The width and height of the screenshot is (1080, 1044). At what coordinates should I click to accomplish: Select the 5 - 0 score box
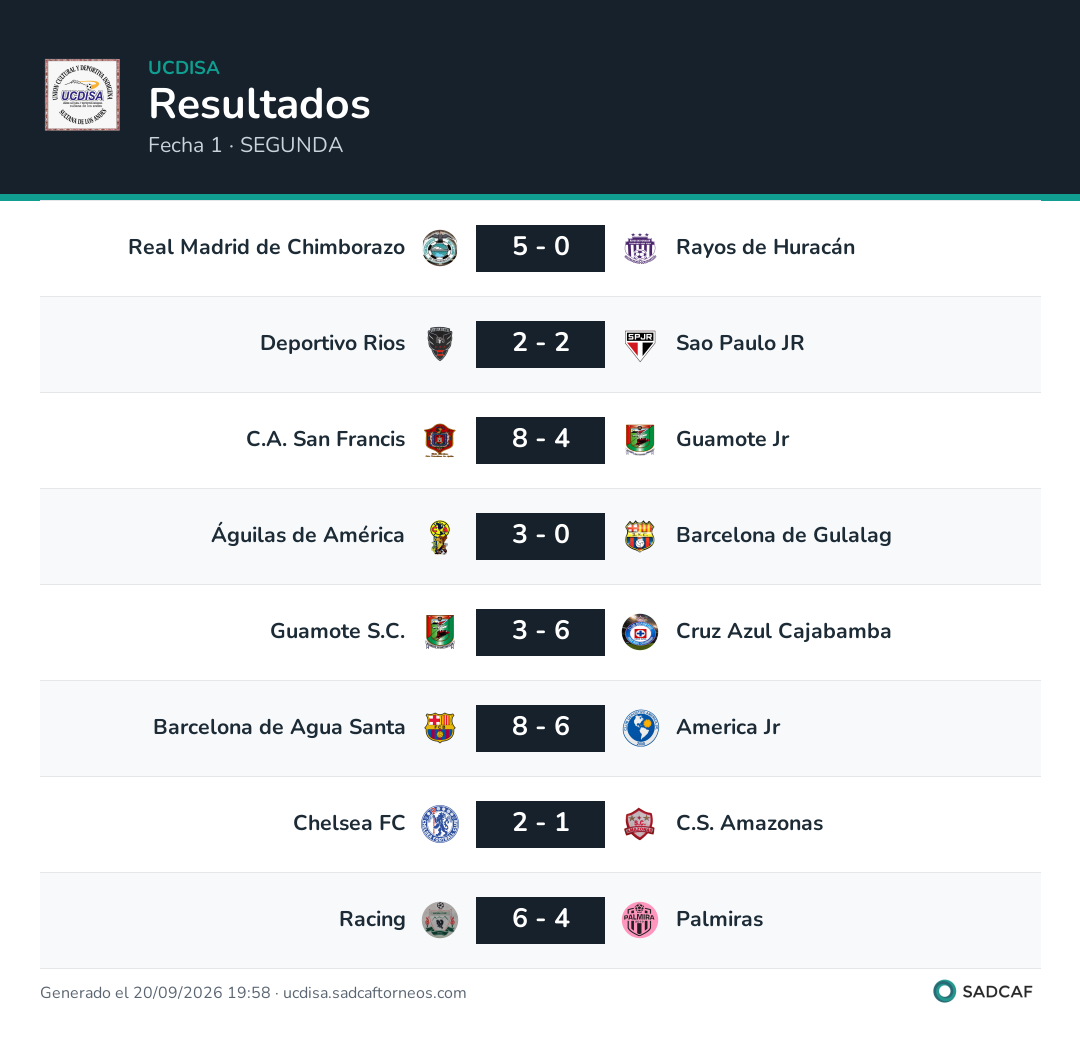coord(540,248)
